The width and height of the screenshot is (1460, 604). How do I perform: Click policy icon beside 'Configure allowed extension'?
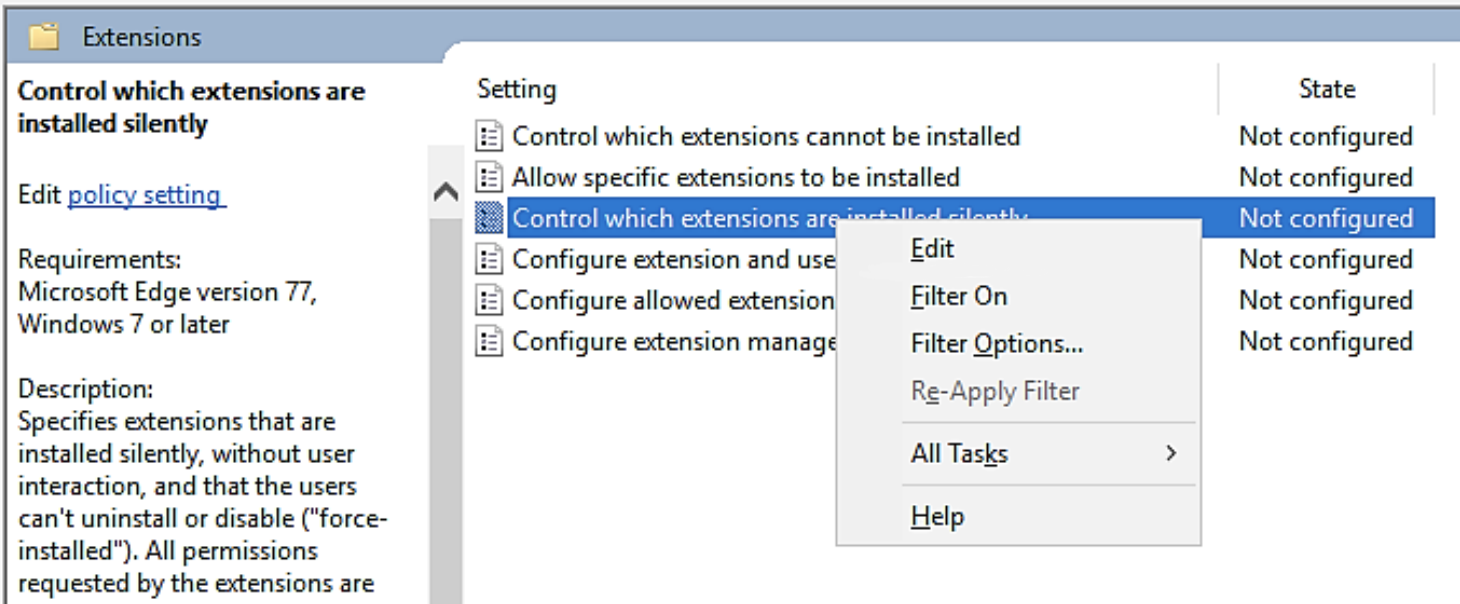tap(489, 300)
